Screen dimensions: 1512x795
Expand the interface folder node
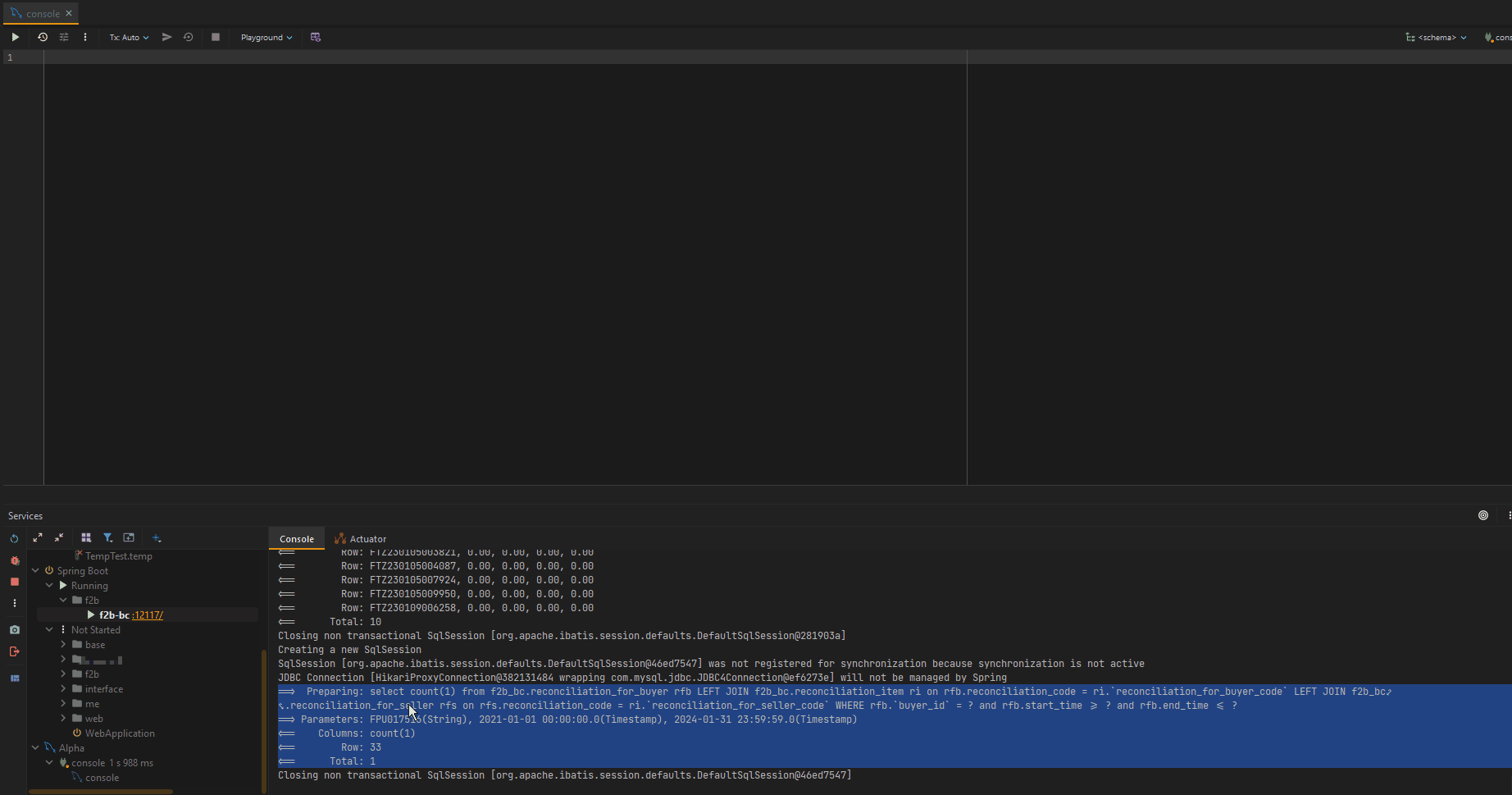(x=63, y=688)
